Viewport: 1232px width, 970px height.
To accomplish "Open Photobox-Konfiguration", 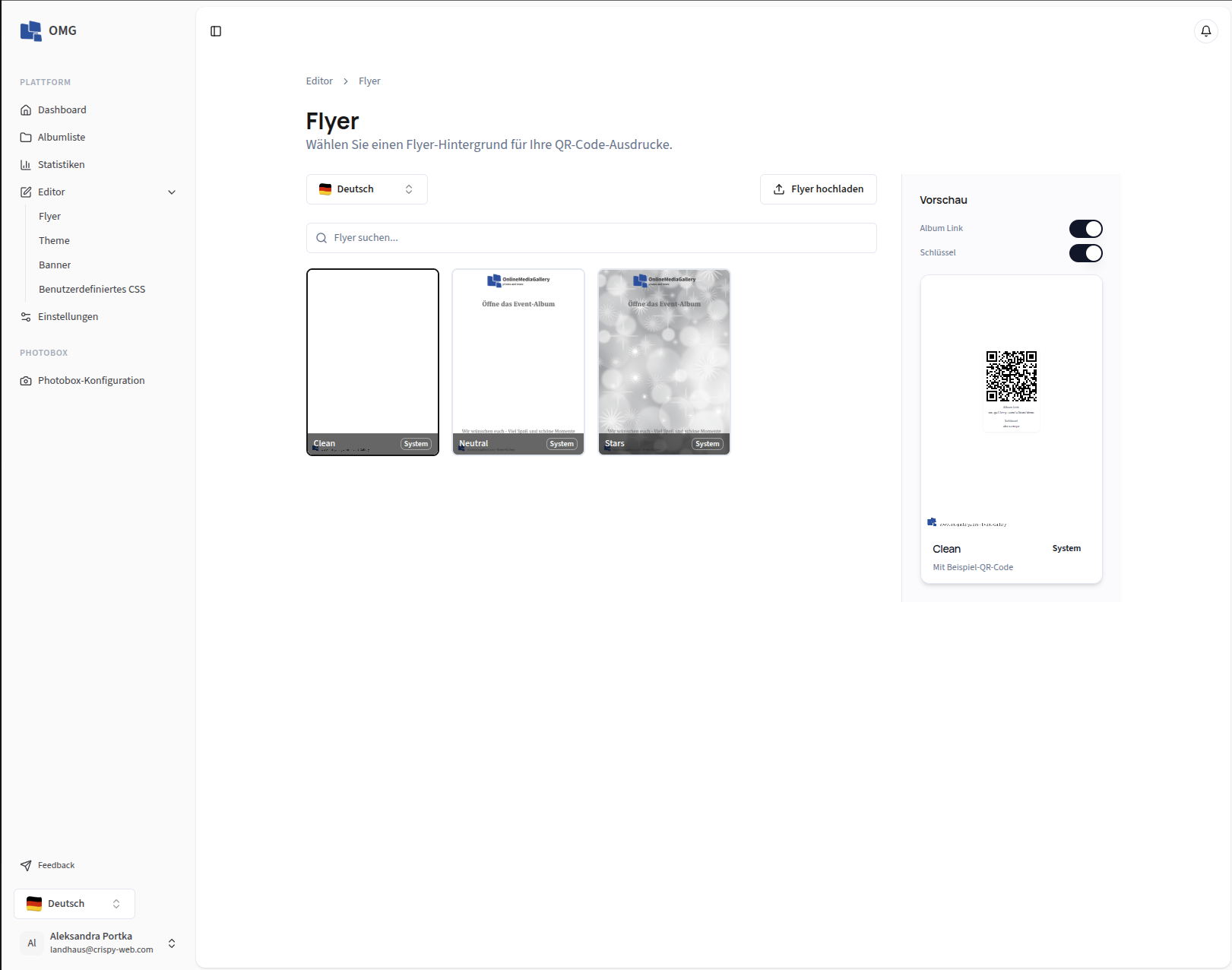I will [x=99, y=381].
